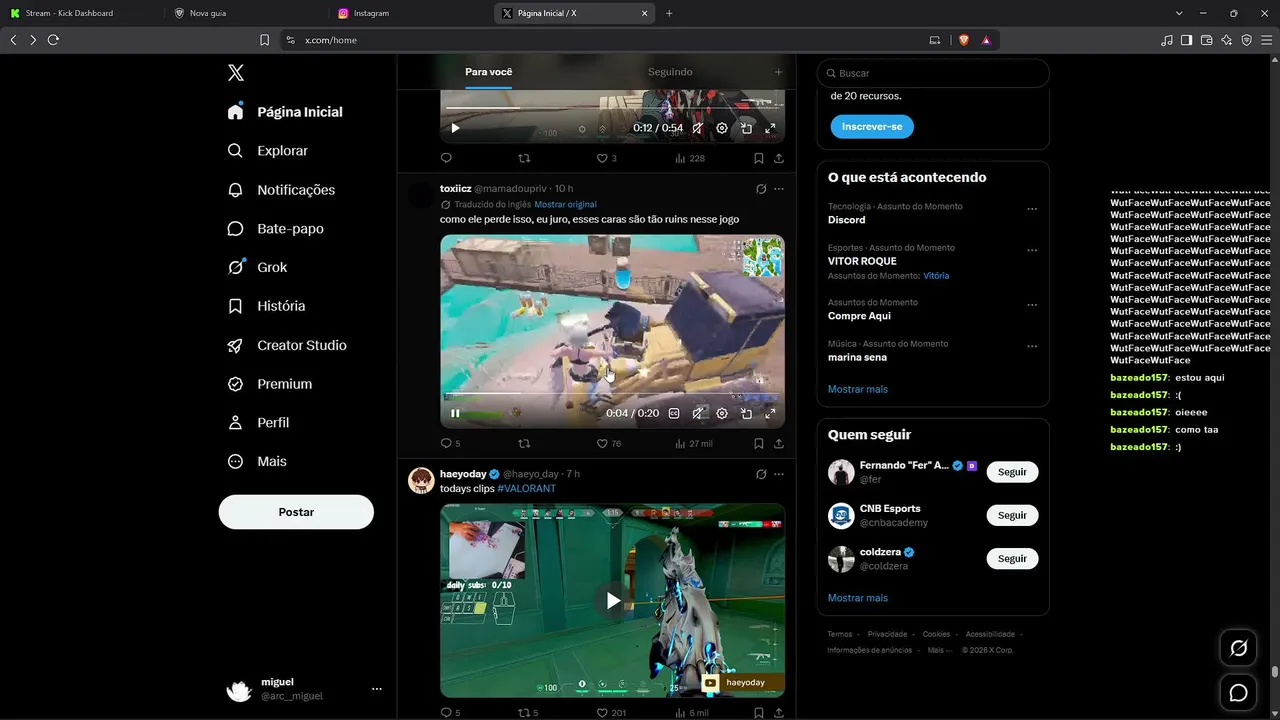
Task: Click Mostrar mais under Quem seguir
Action: (x=858, y=598)
